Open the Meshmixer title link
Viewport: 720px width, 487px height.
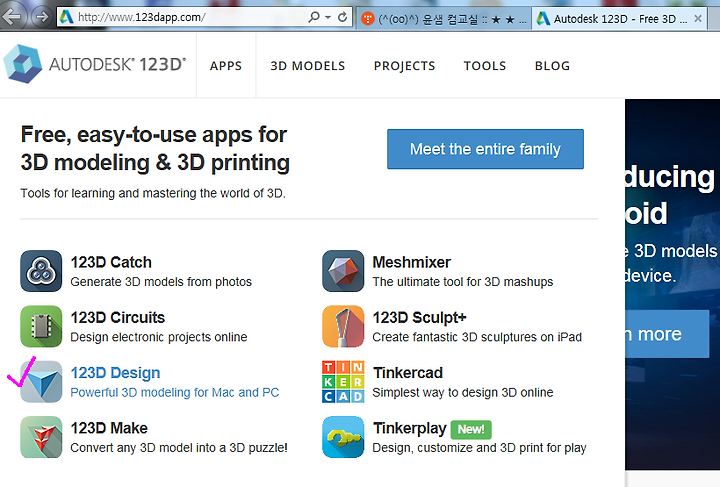coord(411,262)
